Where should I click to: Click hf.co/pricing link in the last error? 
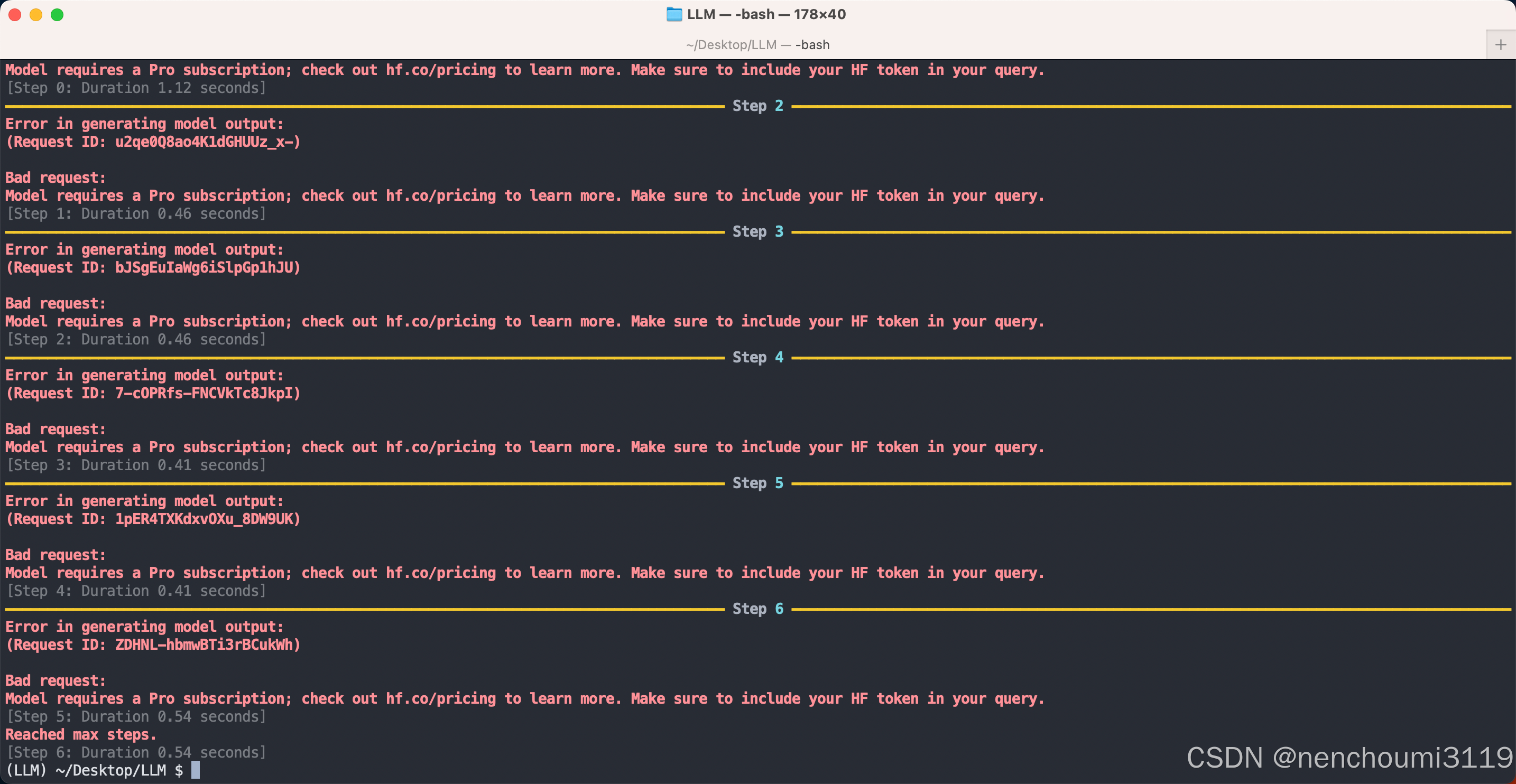441,699
